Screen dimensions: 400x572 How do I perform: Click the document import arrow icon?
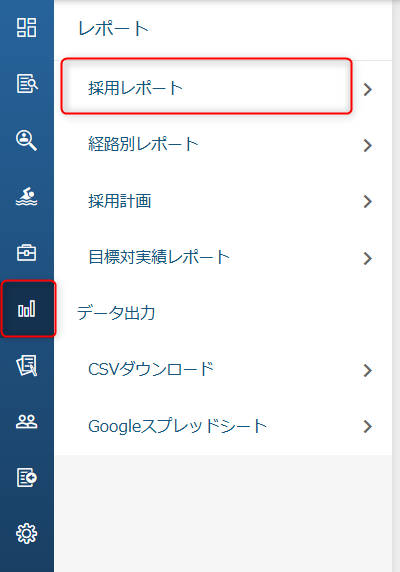click(x=27, y=478)
